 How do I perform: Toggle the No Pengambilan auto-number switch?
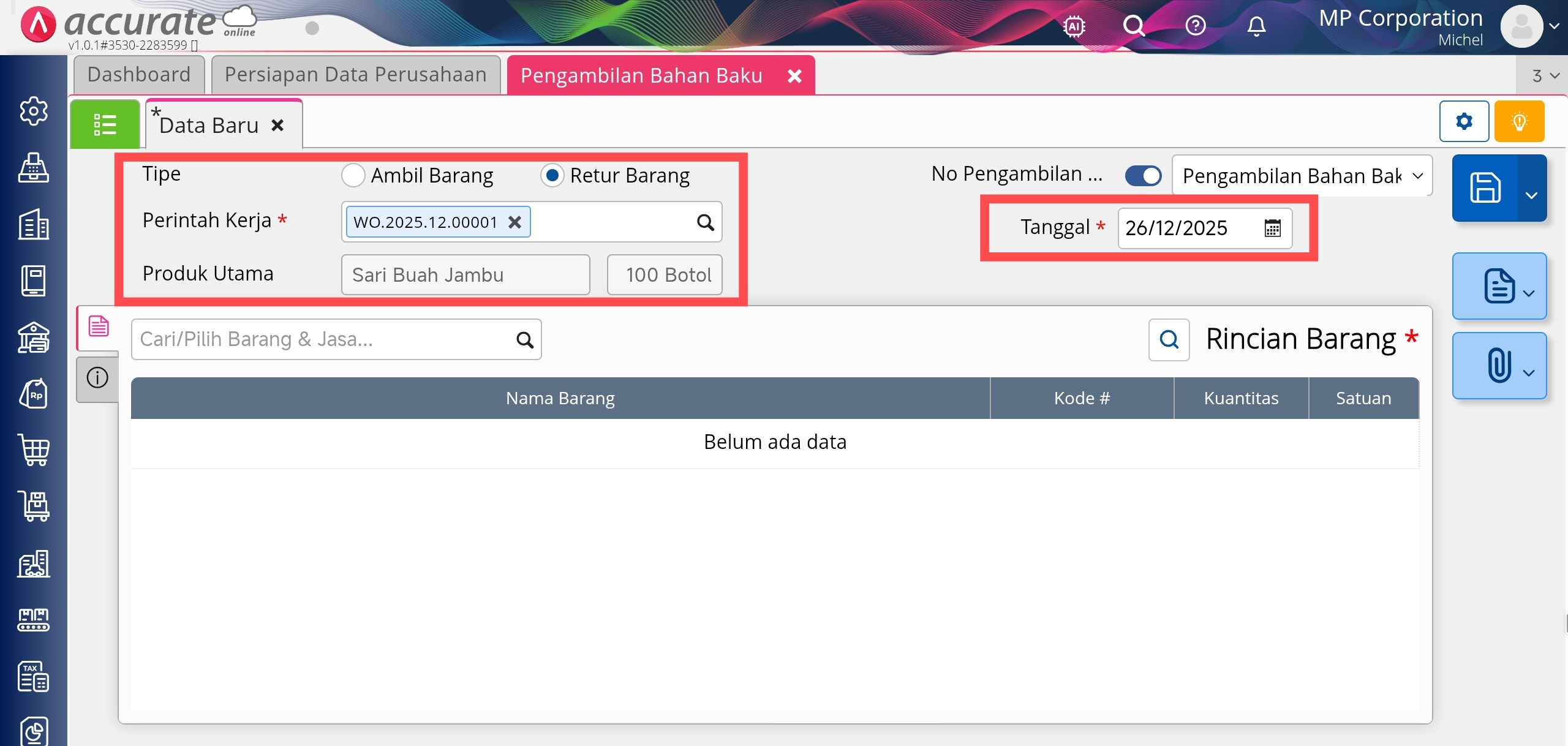pos(1143,176)
